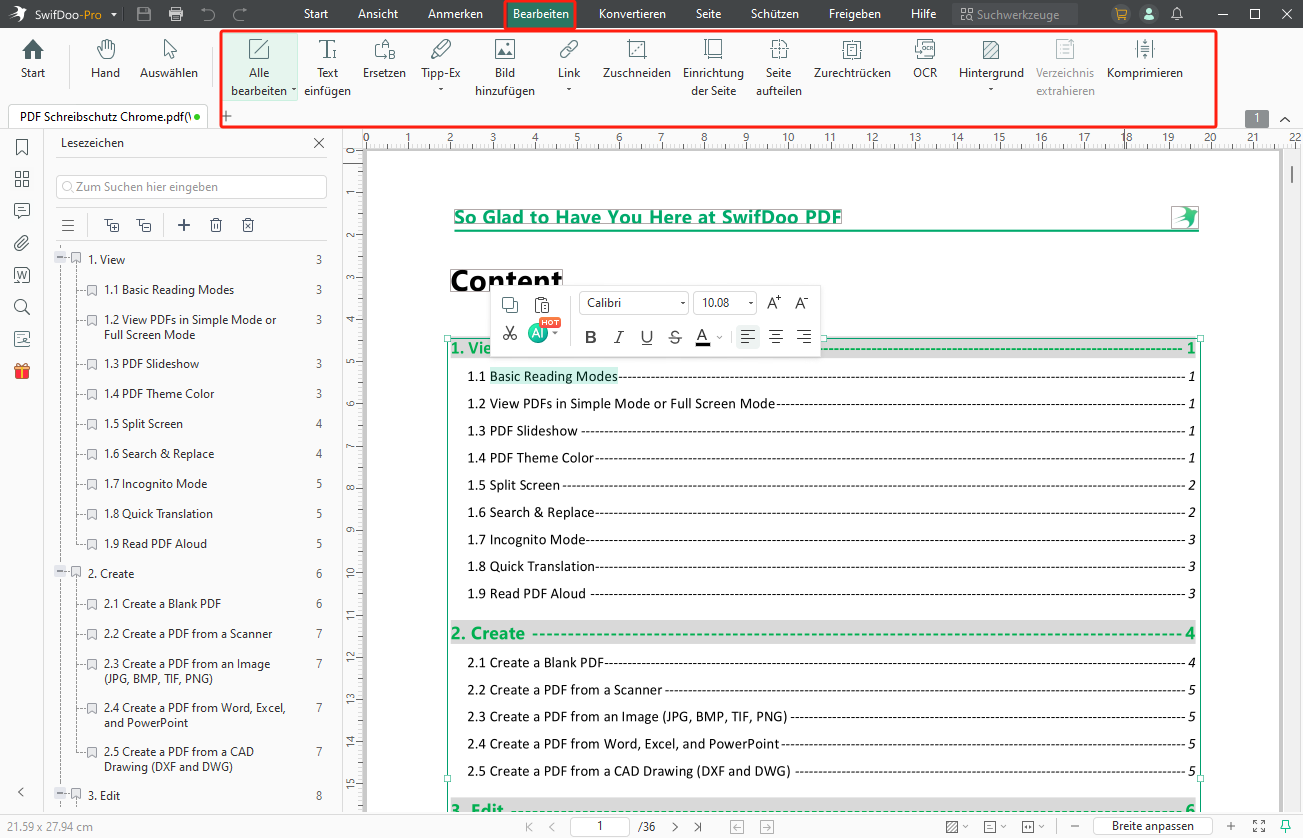Toggle fullscreen mode icon in status bar
The height and width of the screenshot is (838, 1303).
pyautogui.click(x=1259, y=826)
